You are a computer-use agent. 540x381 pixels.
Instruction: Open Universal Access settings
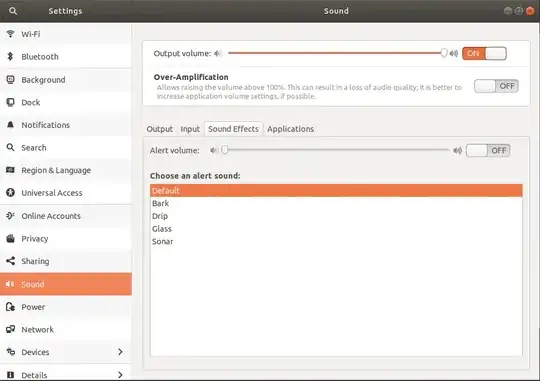click(66, 193)
